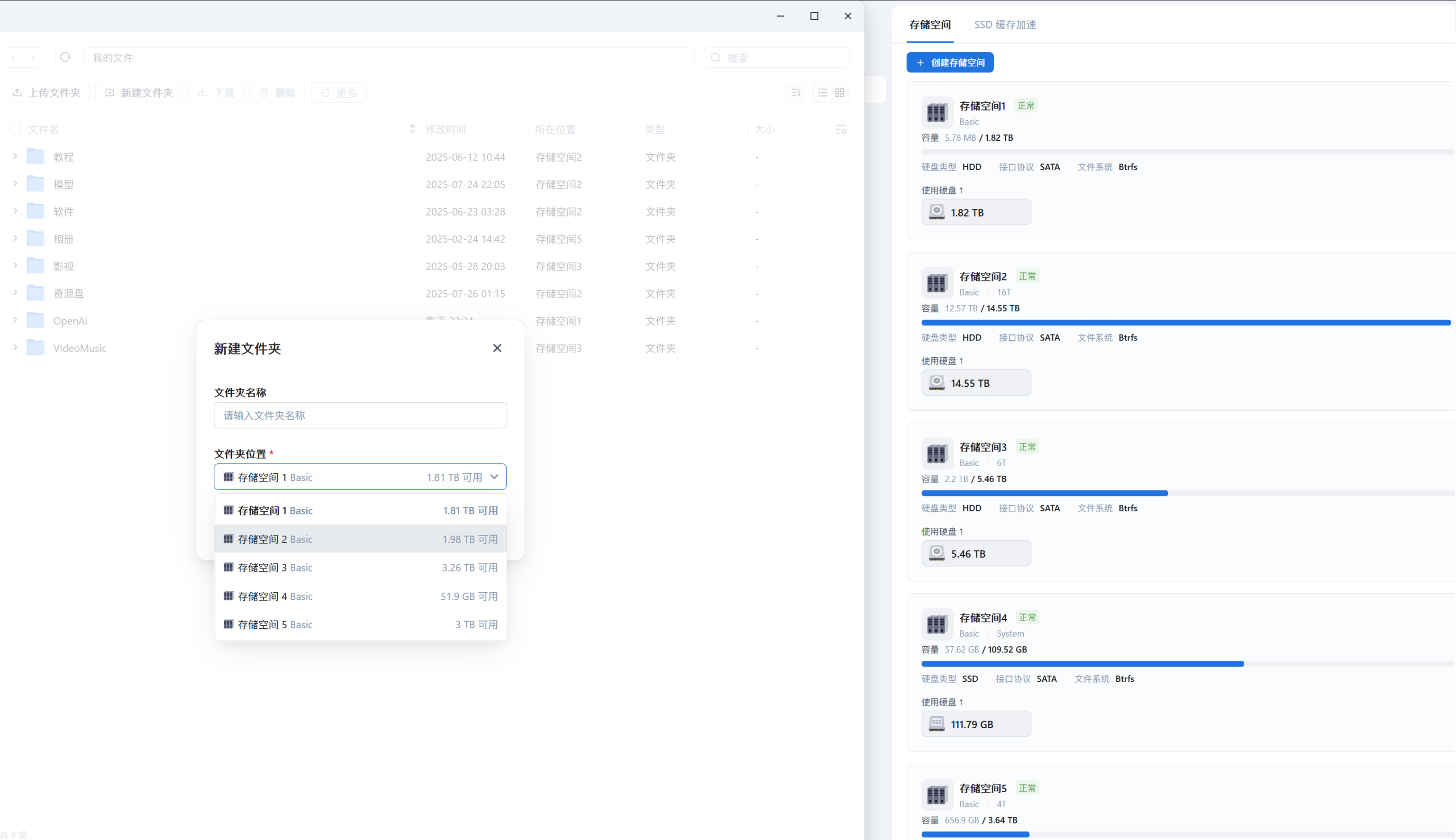This screenshot has width=1456, height=840.
Task: Open the column settings icon
Action: coord(841,130)
